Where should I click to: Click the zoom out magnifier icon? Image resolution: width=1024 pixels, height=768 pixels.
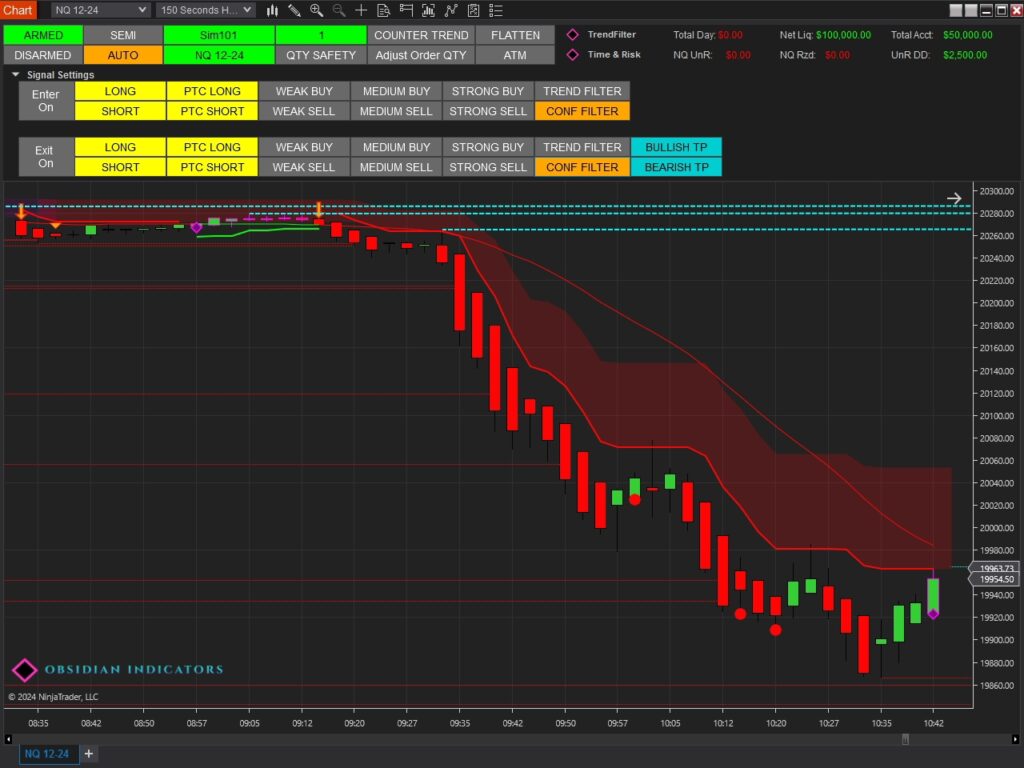pyautogui.click(x=339, y=10)
